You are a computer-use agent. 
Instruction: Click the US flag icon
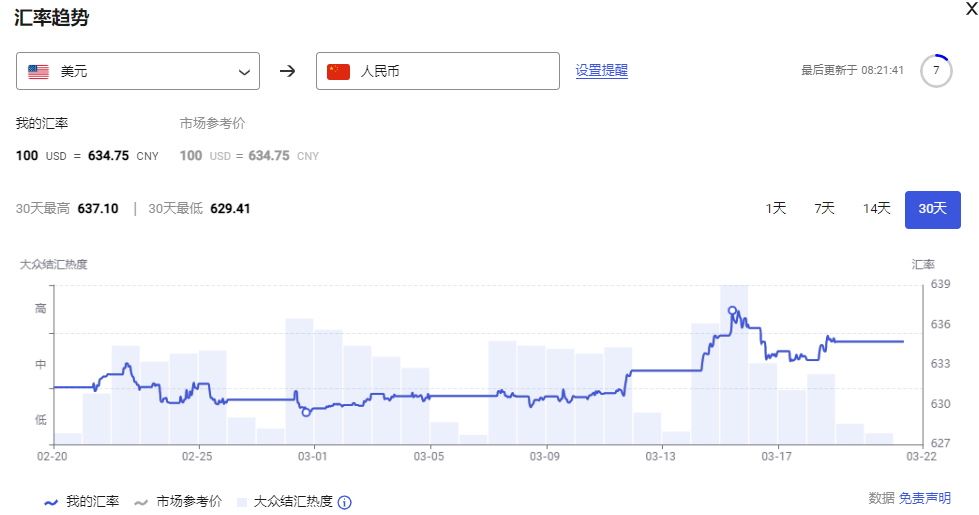[x=39, y=72]
